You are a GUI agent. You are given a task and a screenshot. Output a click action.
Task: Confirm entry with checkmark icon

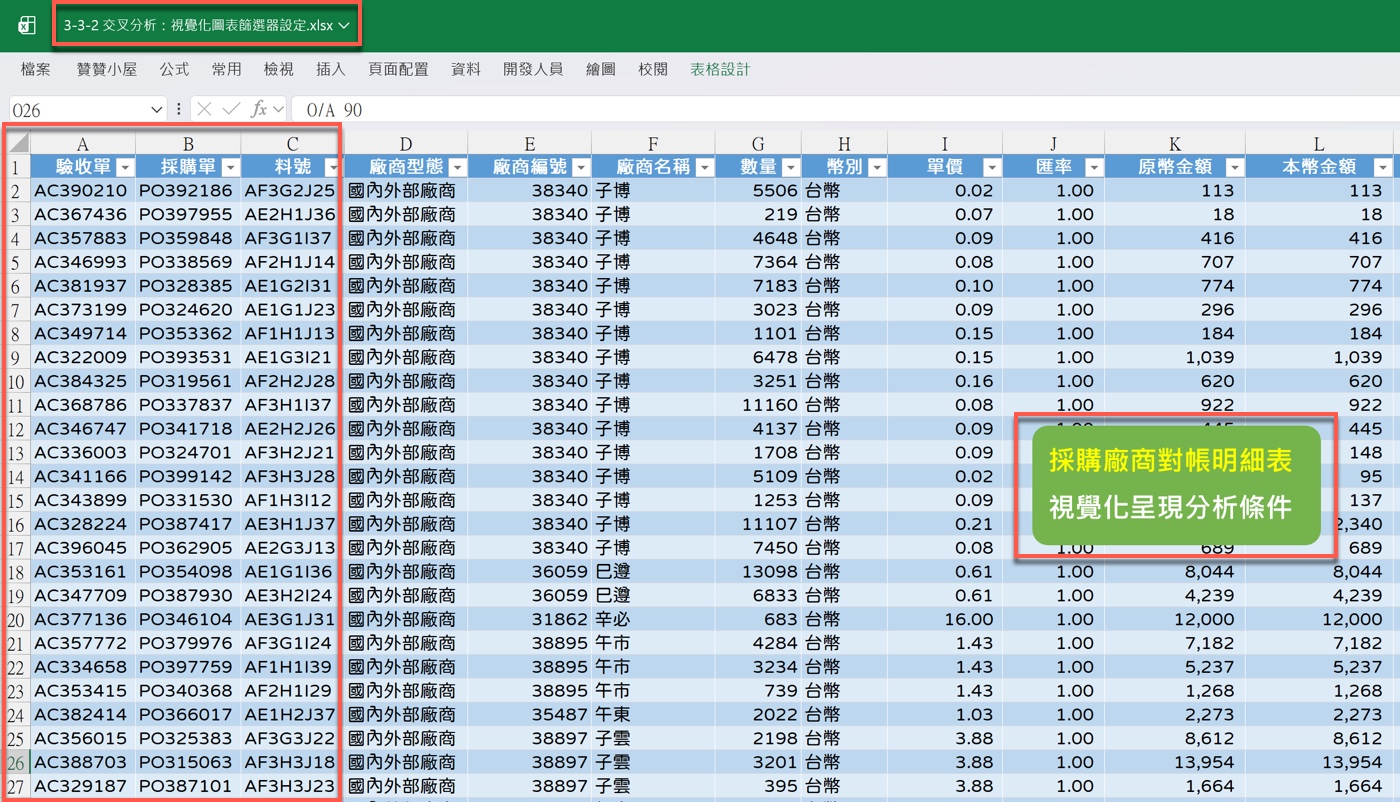coord(231,109)
